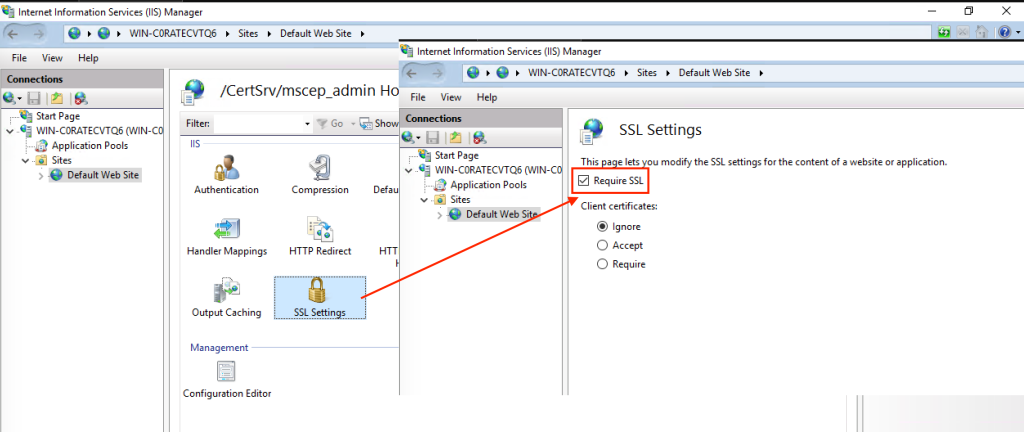The height and width of the screenshot is (432, 1024).
Task: Collapse Sites node in the front window tree
Action: point(424,199)
